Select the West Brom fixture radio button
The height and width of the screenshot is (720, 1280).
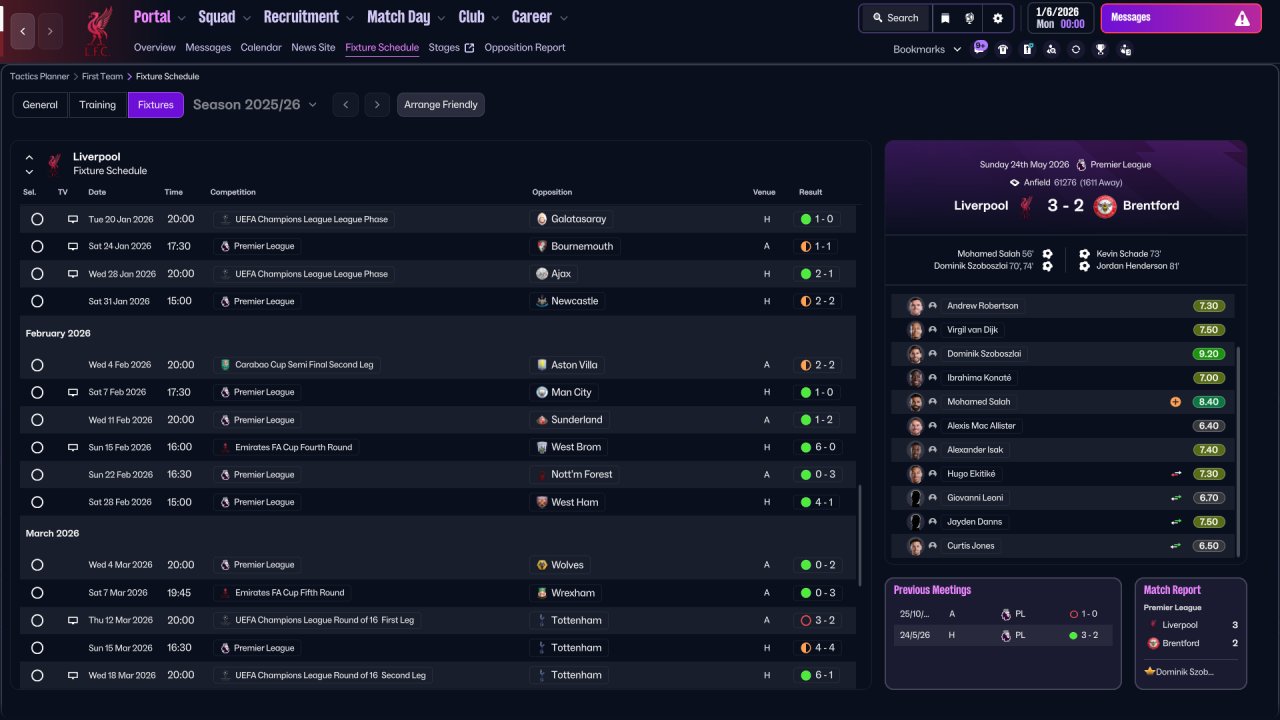[x=37, y=447]
